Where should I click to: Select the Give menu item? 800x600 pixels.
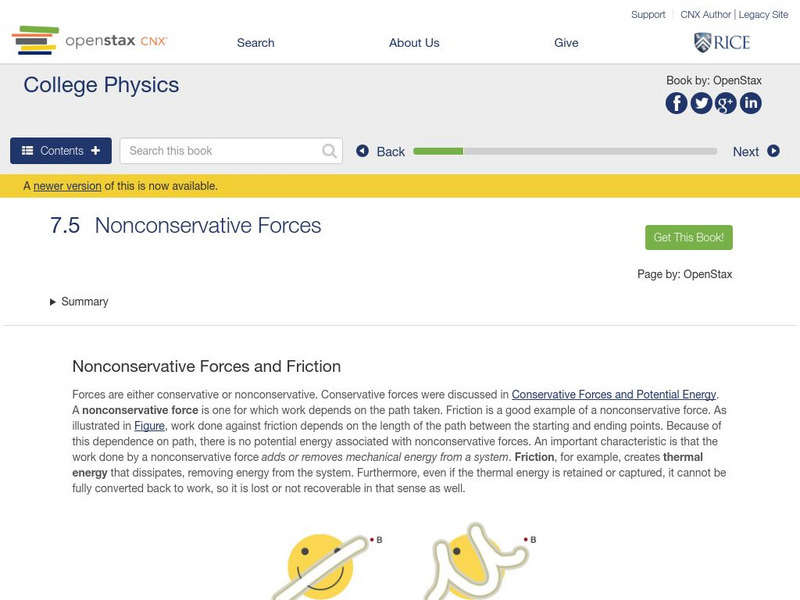pos(566,43)
